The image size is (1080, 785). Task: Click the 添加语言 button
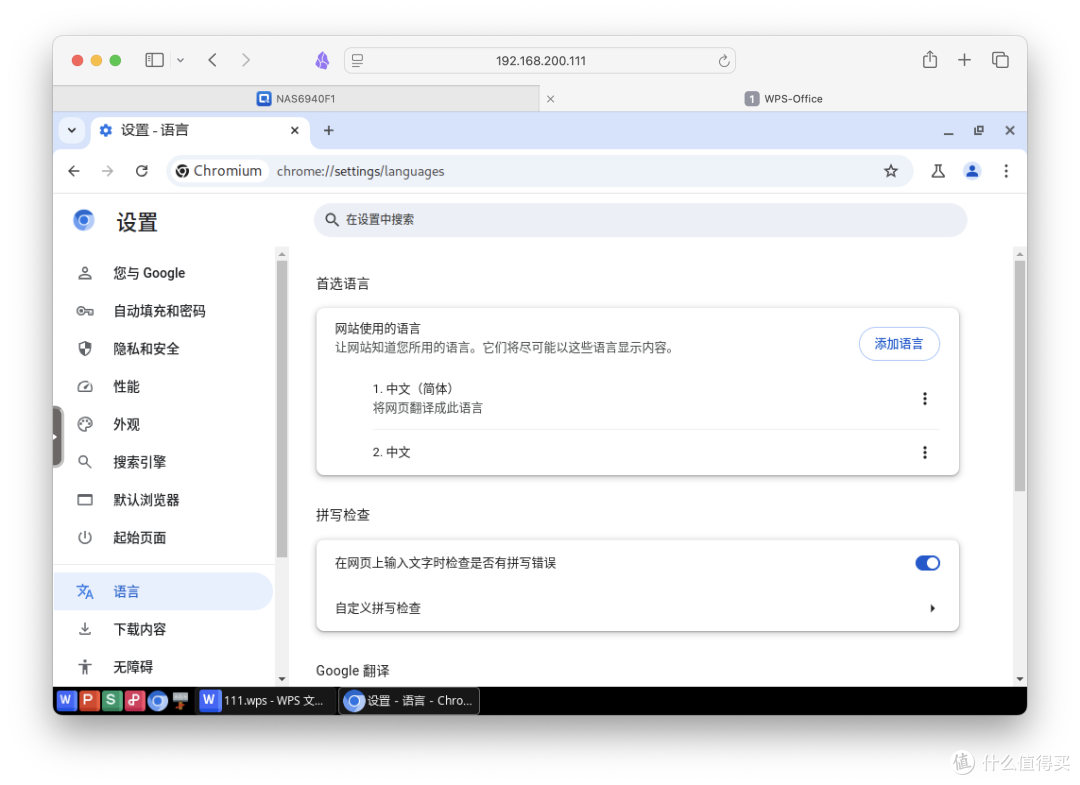pyautogui.click(x=898, y=343)
